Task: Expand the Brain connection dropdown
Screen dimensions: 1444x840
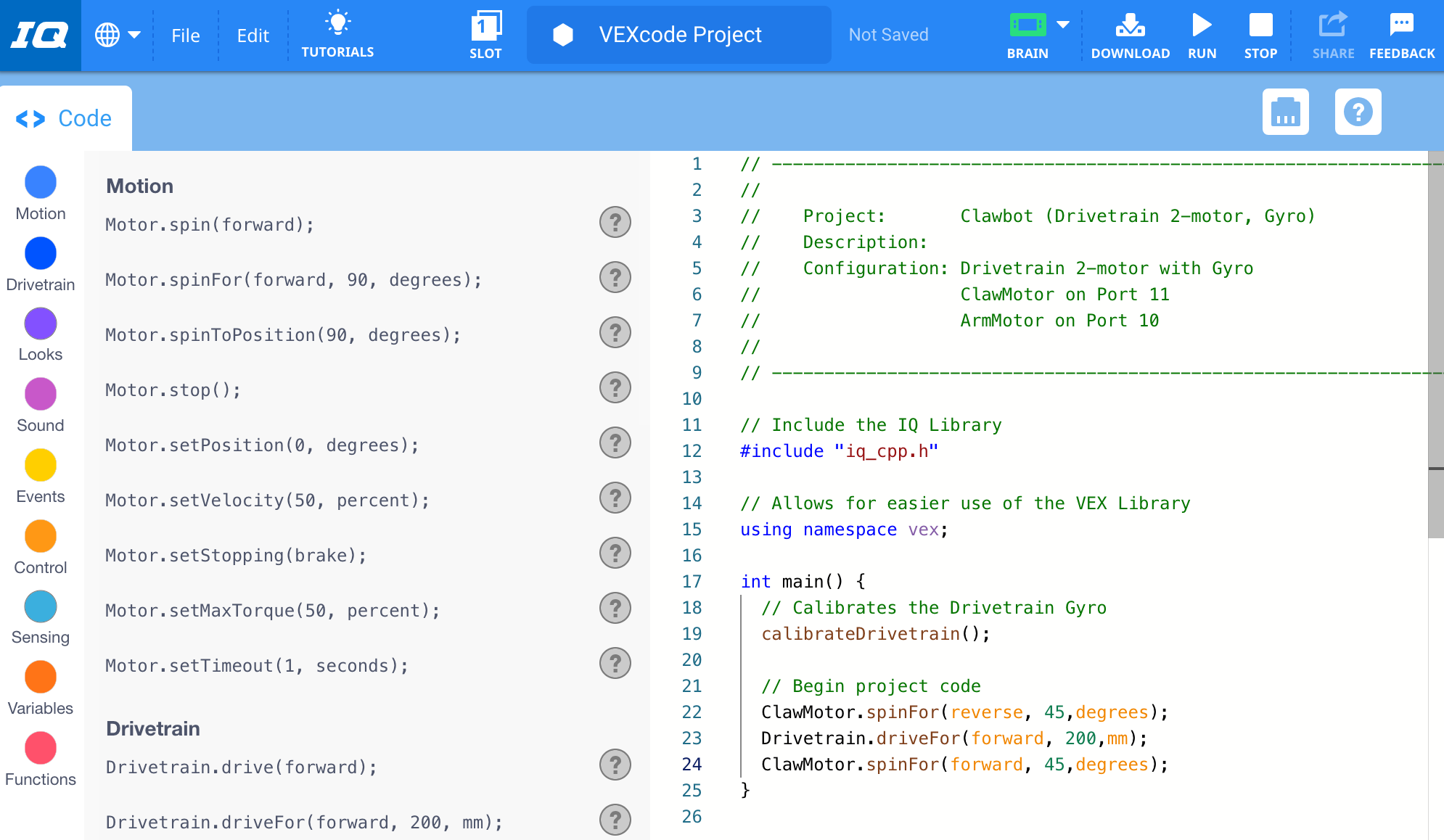Action: pyautogui.click(x=1064, y=24)
